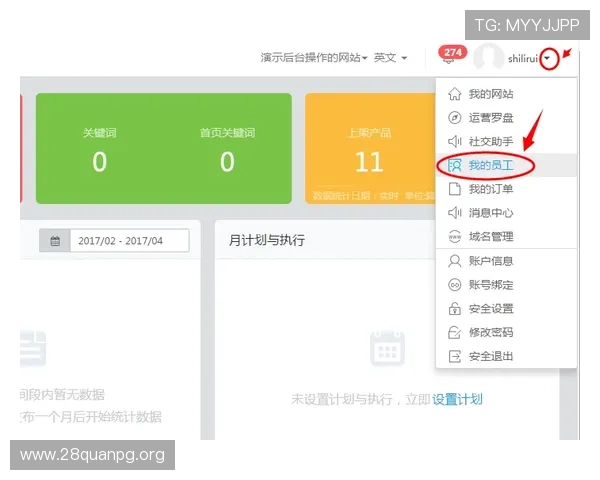Click the shilirui user avatar picture
Viewport: 600px width, 480px height.
pos(489,57)
